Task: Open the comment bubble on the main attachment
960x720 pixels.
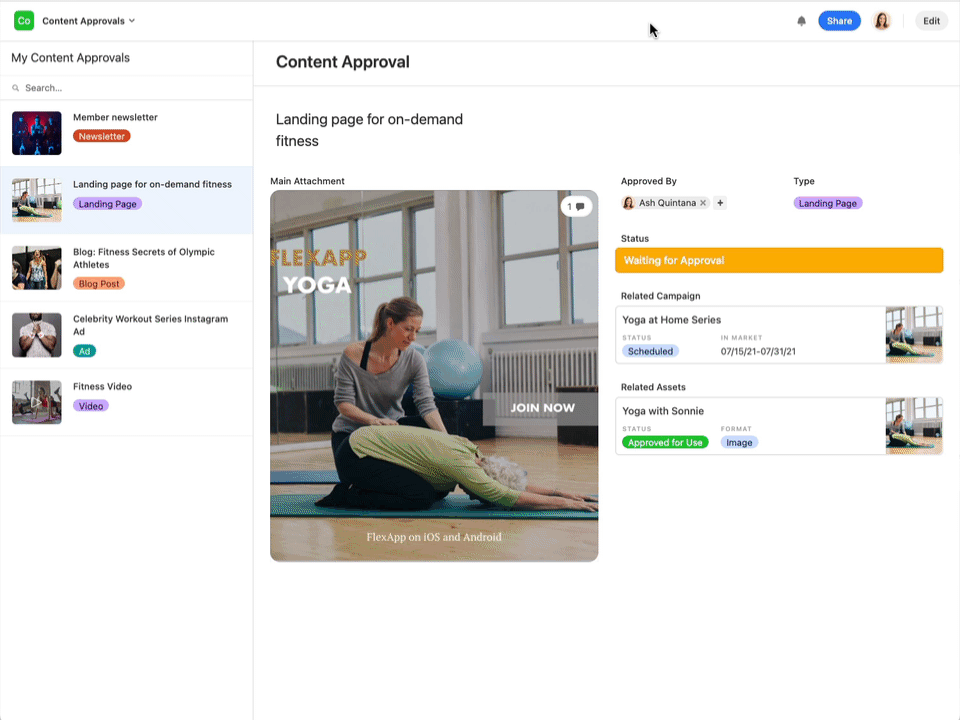Action: point(577,206)
